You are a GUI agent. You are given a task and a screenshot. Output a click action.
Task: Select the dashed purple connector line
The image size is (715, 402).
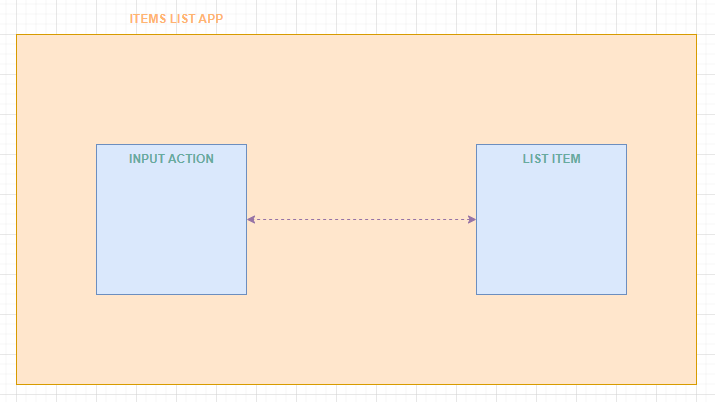click(x=361, y=220)
